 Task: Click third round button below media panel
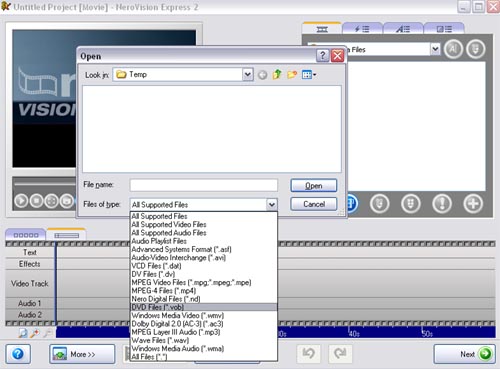point(411,203)
